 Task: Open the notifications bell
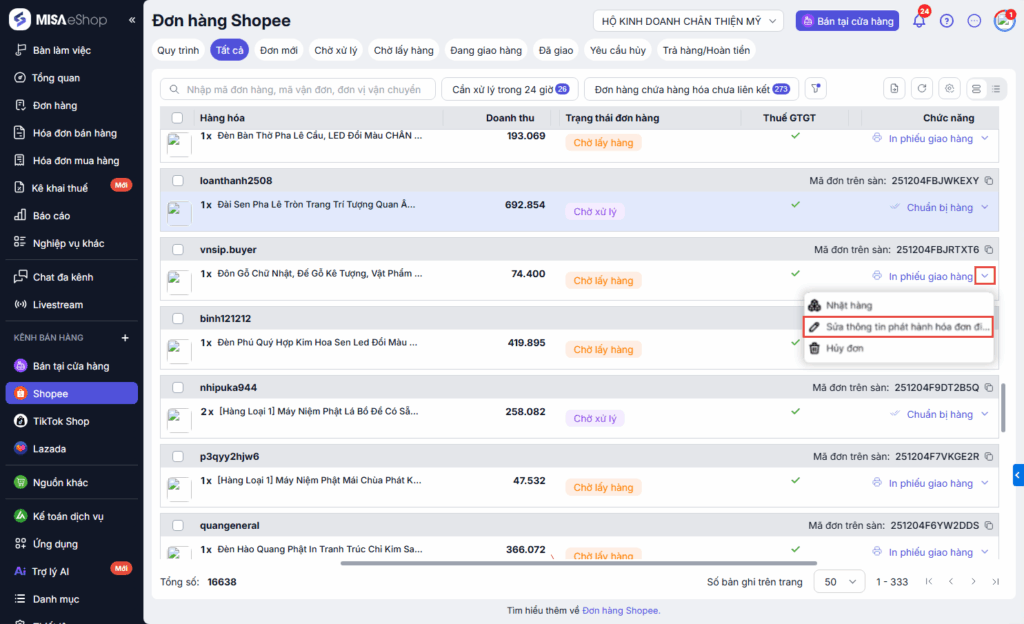click(x=919, y=21)
